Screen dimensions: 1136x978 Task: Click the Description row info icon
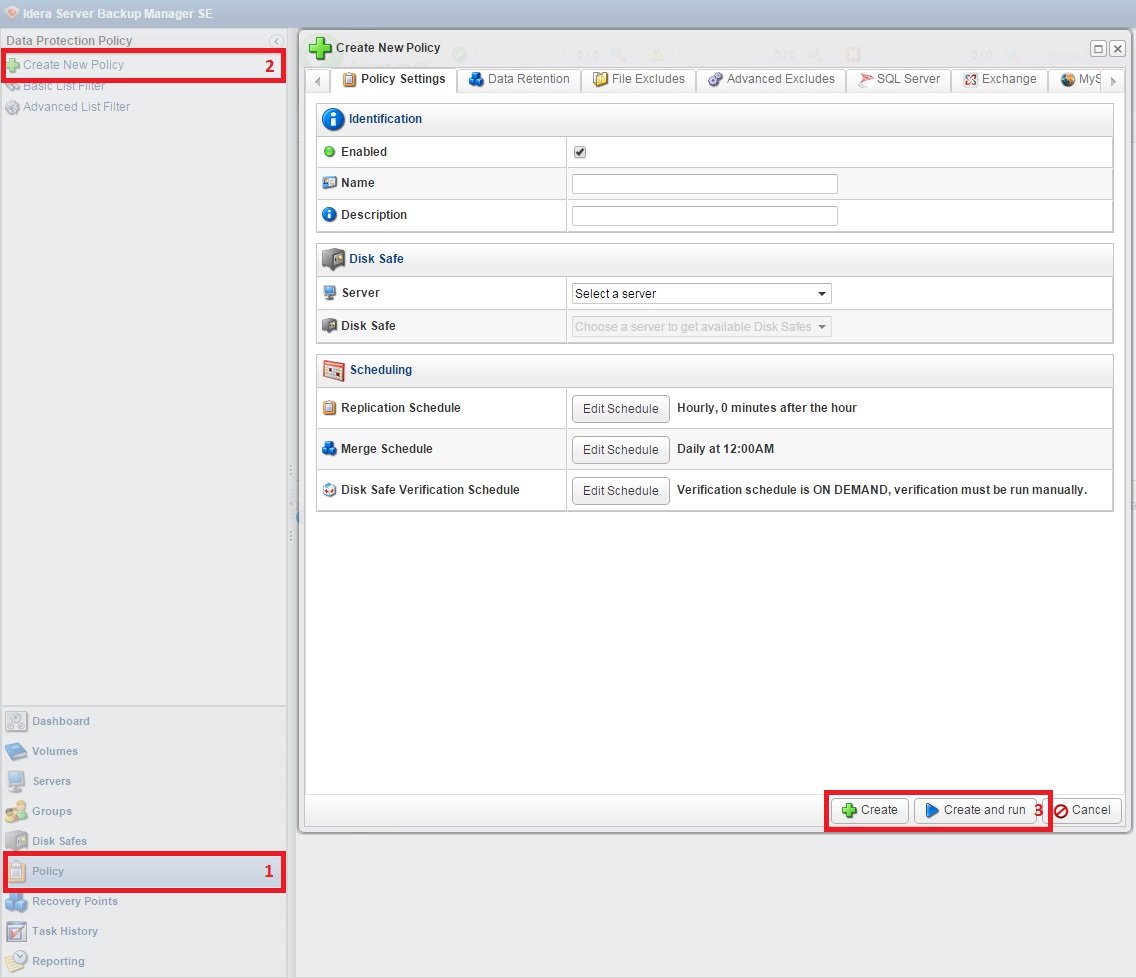coord(330,214)
